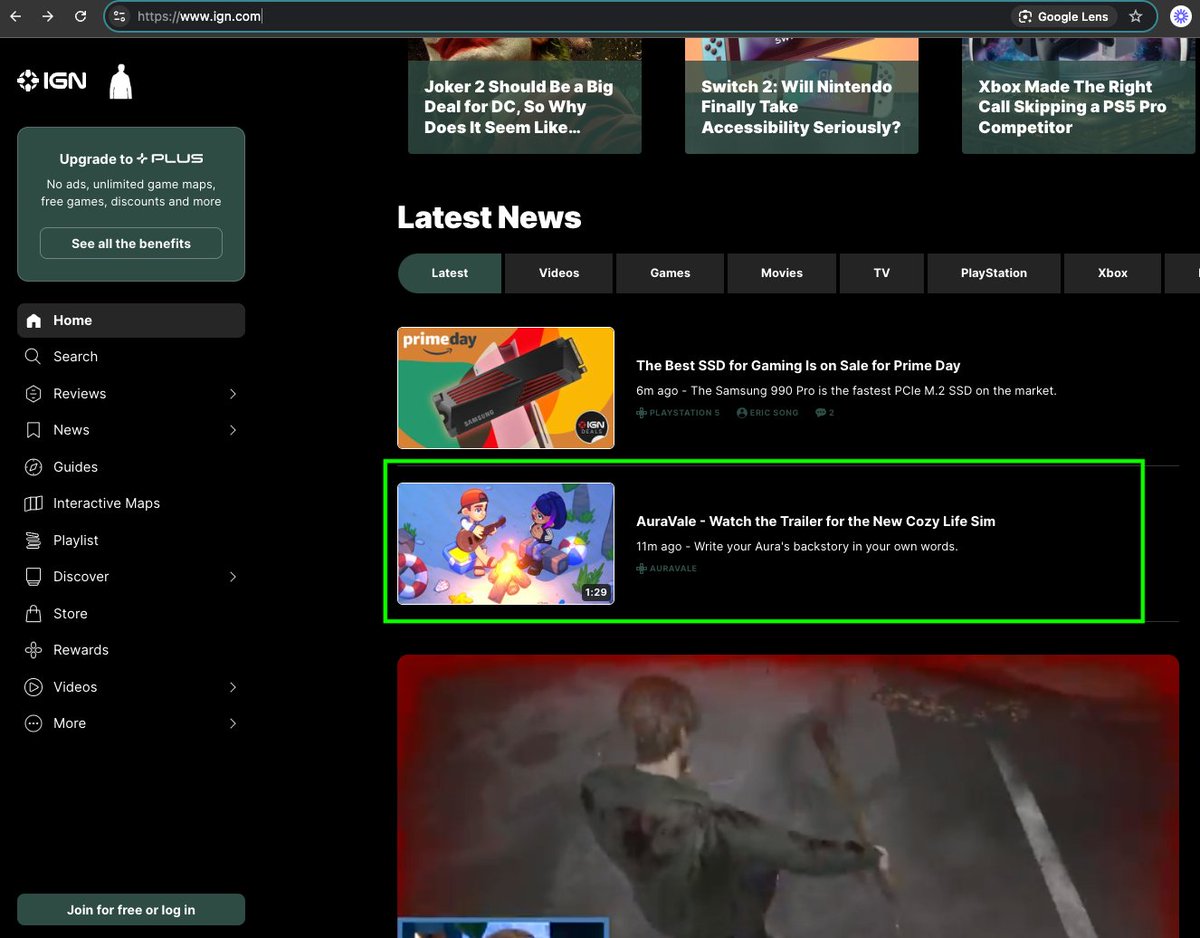This screenshot has height=938, width=1200.
Task: Open the AuraVale trailer headline
Action: pos(816,521)
